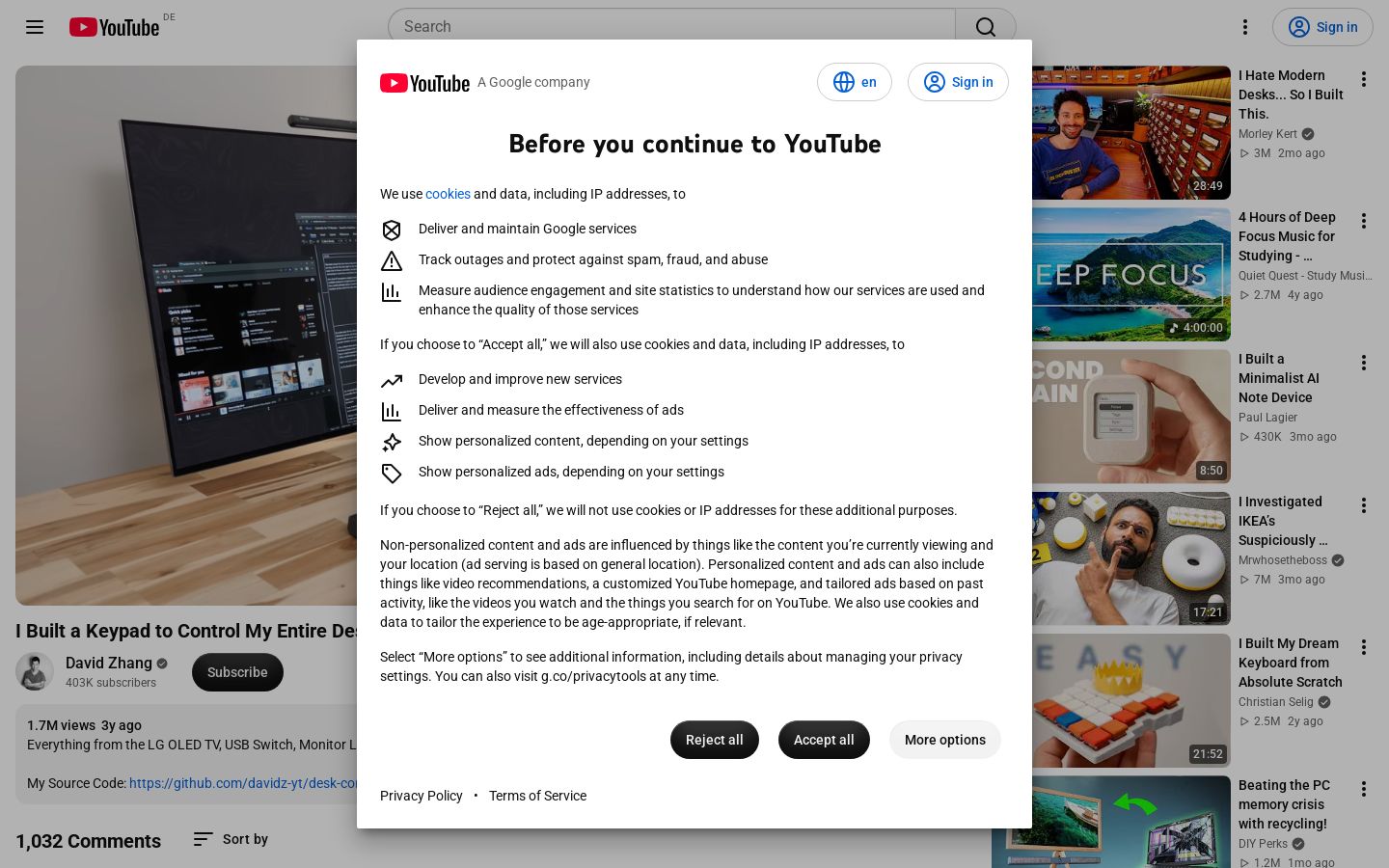Screen dimensions: 1389x868
Task: Visit Morley Kert channel name
Action: 1267,134
